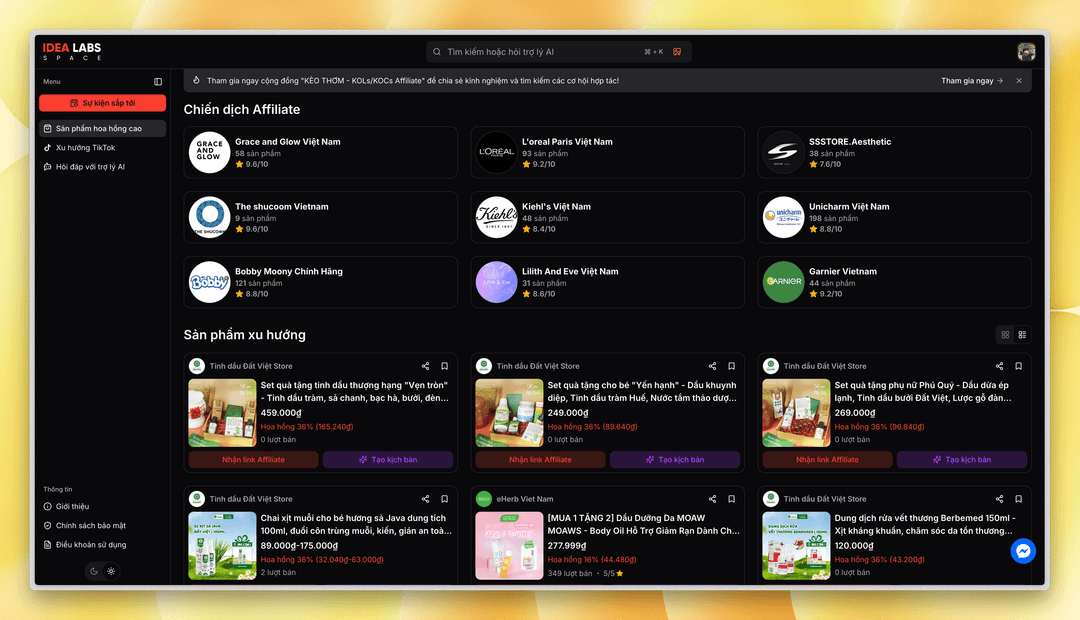
Task: Open the "Yến hạnh" gift set thumbnail
Action: click(x=510, y=413)
